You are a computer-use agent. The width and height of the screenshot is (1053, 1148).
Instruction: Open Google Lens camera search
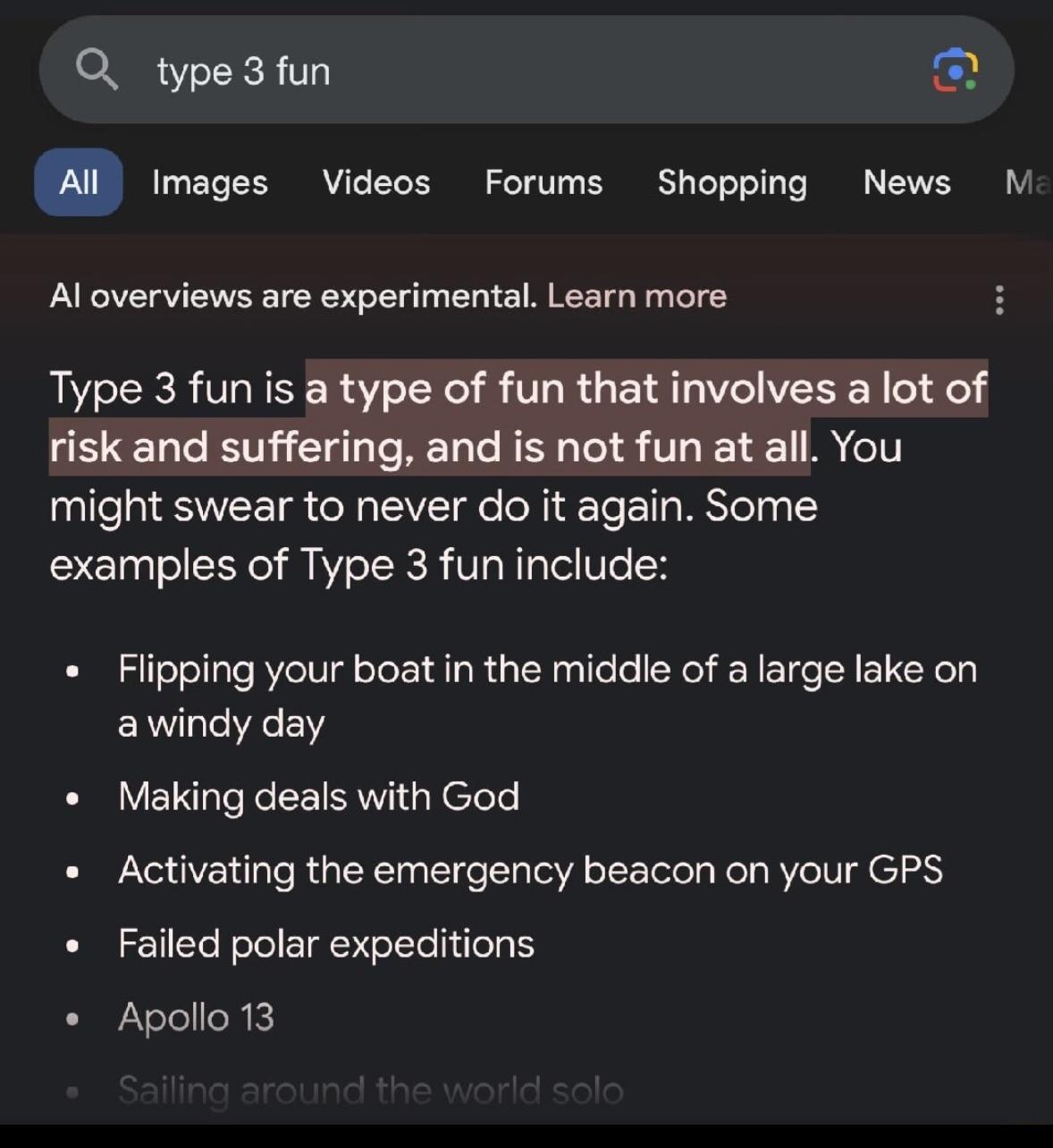coord(955,71)
